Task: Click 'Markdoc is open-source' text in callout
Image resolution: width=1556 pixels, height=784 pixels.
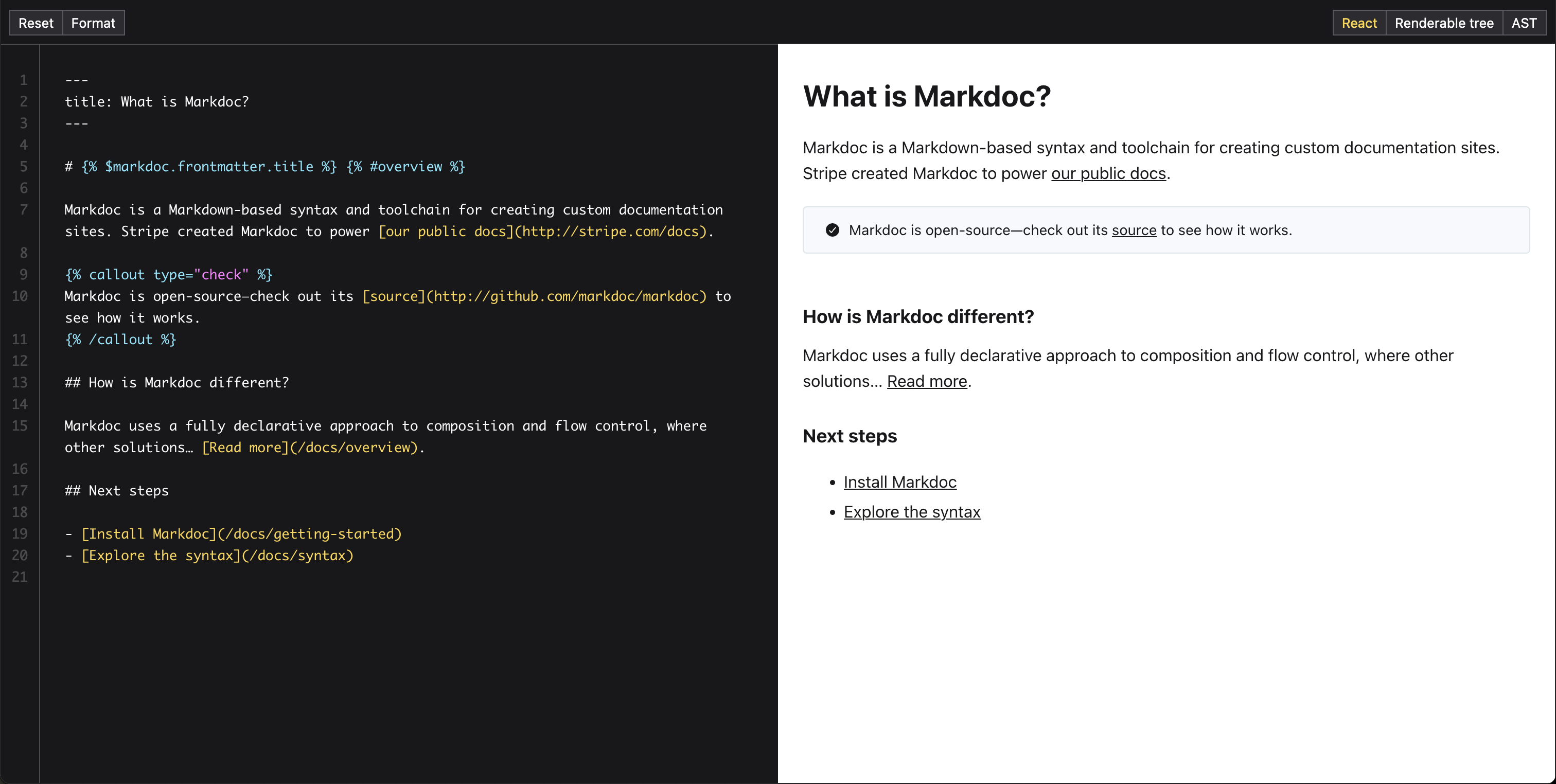Action: coord(1070,230)
